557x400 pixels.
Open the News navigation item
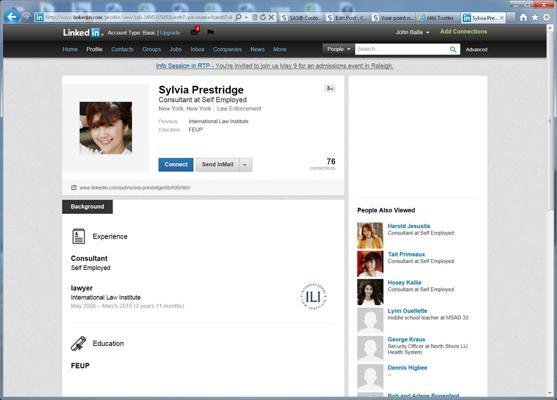(x=257, y=49)
